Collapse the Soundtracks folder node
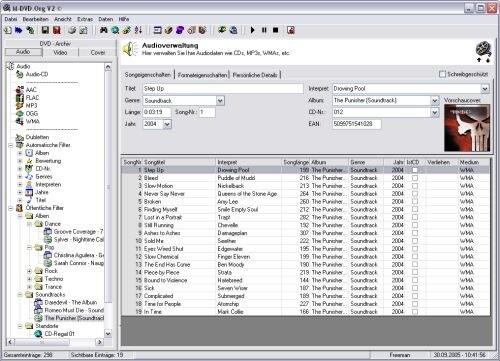500x361 pixels. click(20, 295)
